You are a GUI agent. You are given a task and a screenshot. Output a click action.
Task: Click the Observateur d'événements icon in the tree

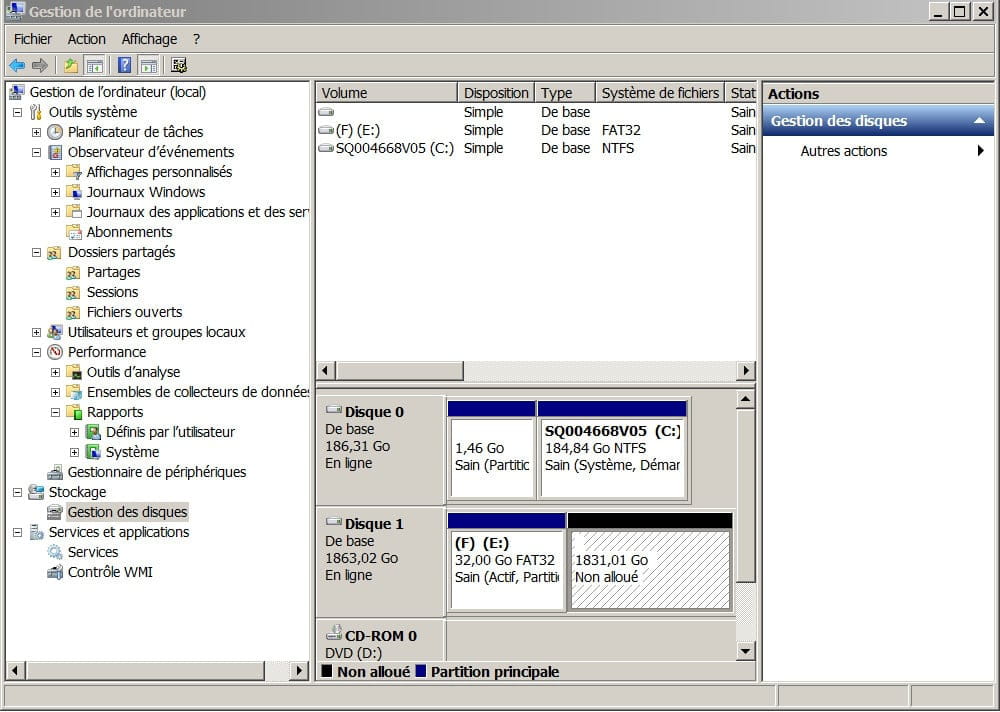[55, 152]
